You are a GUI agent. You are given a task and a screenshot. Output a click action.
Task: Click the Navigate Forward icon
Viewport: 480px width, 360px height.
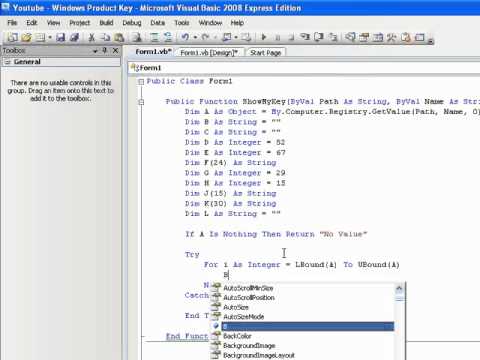click(246, 37)
